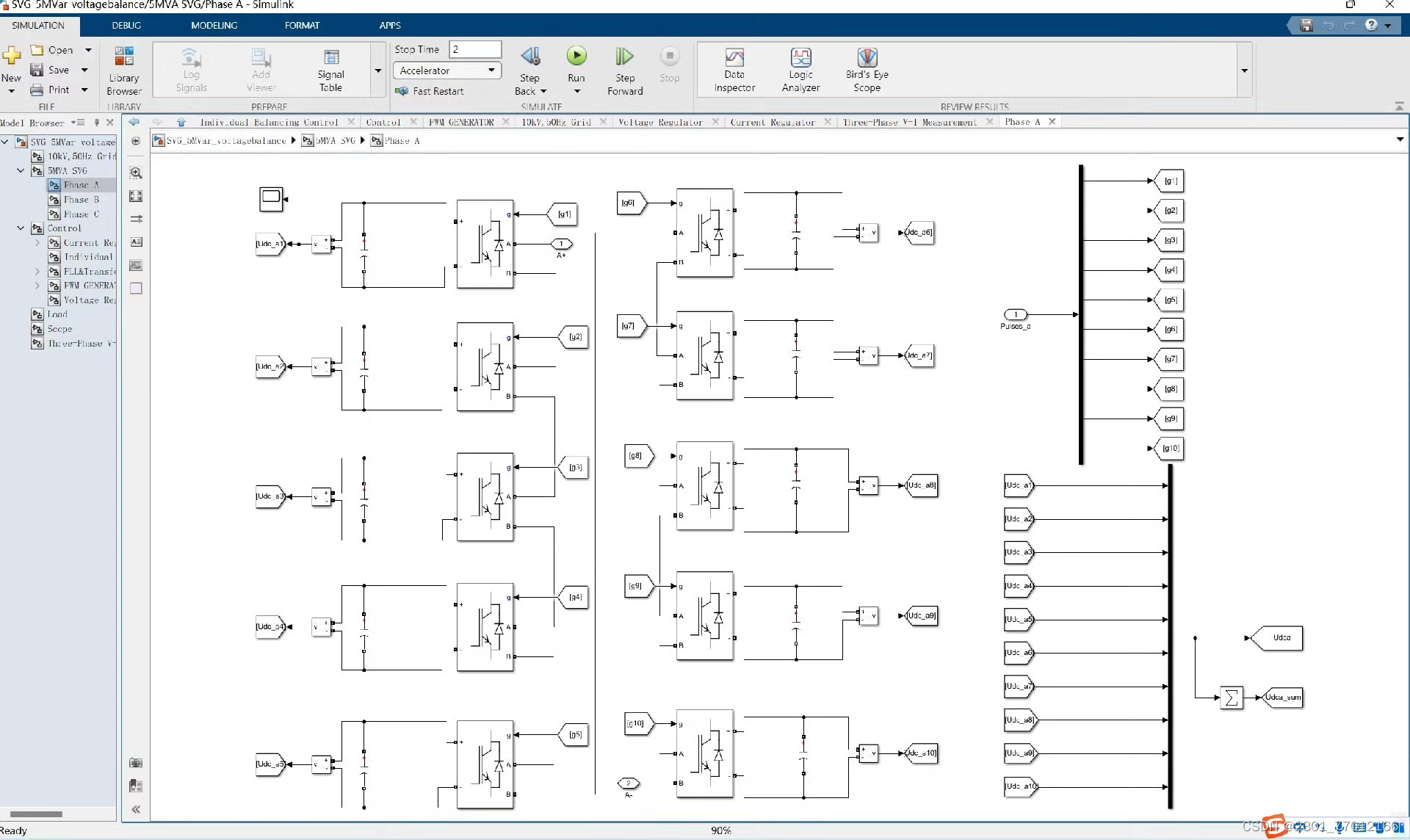The height and width of the screenshot is (840, 1410).
Task: Click the 5MVA SVG breadcrumb link
Action: [x=336, y=141]
